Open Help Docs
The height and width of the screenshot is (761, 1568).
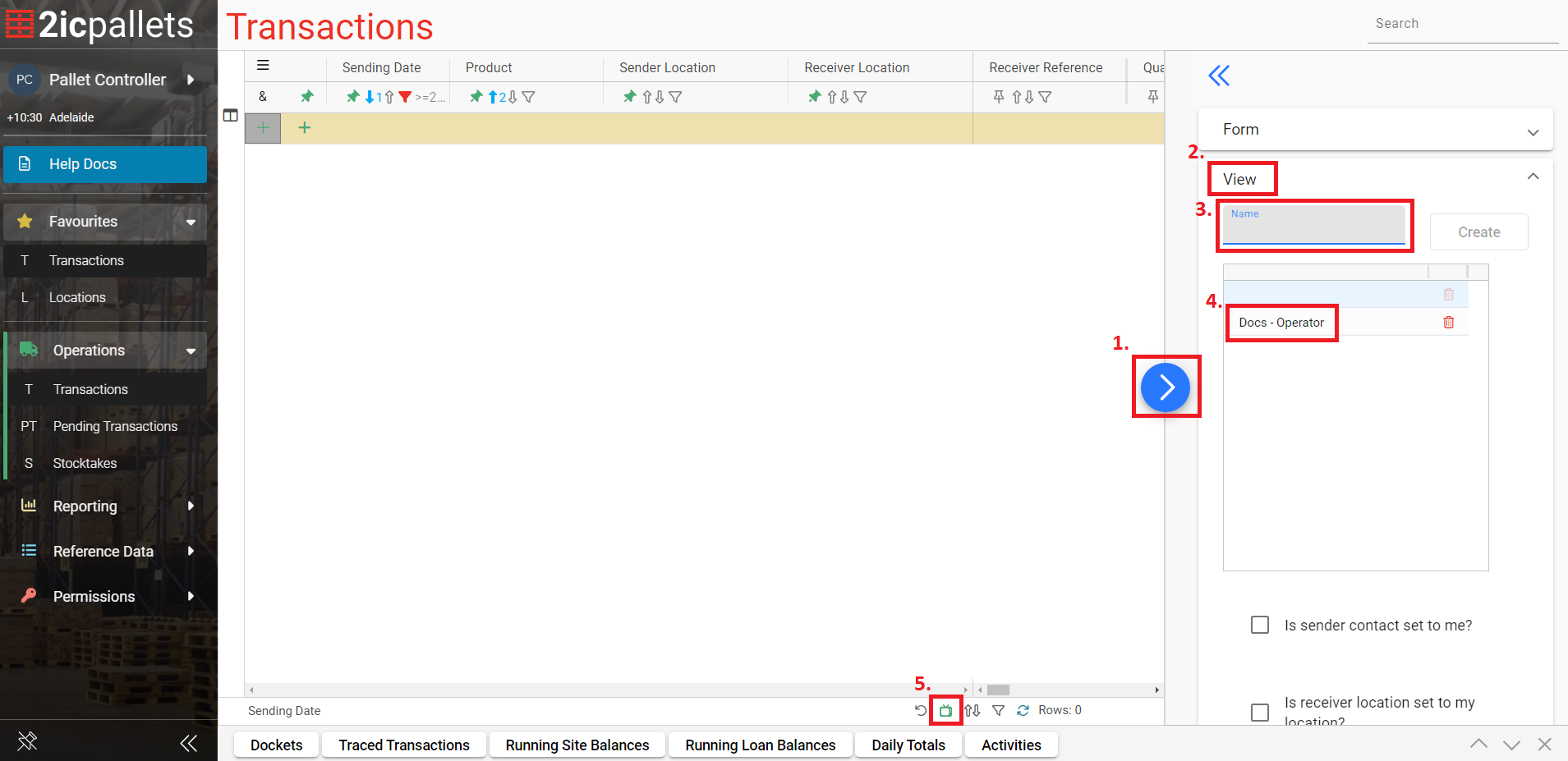click(x=105, y=164)
